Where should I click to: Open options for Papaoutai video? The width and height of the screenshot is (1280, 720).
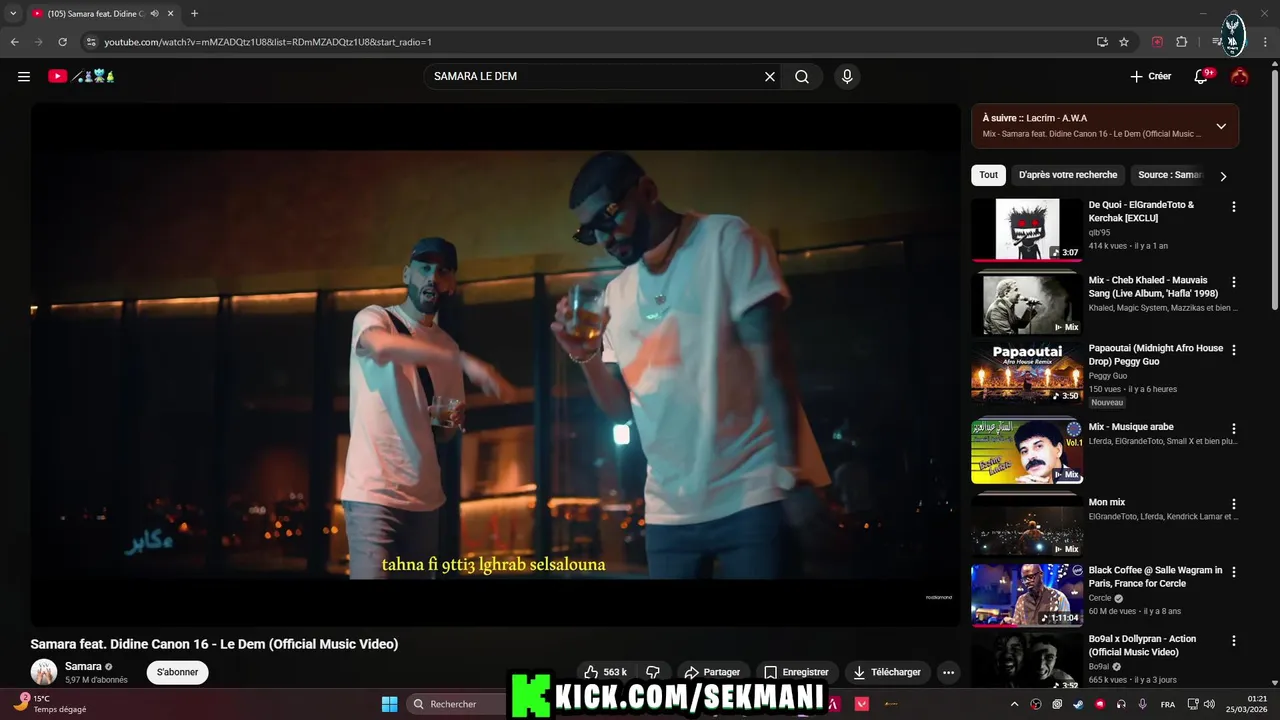pyautogui.click(x=1233, y=350)
